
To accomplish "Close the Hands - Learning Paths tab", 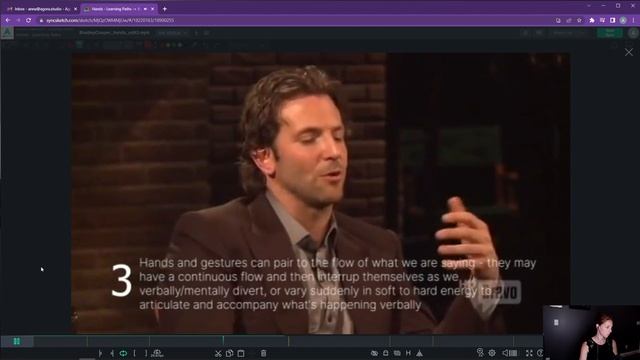I will tap(153, 9).
